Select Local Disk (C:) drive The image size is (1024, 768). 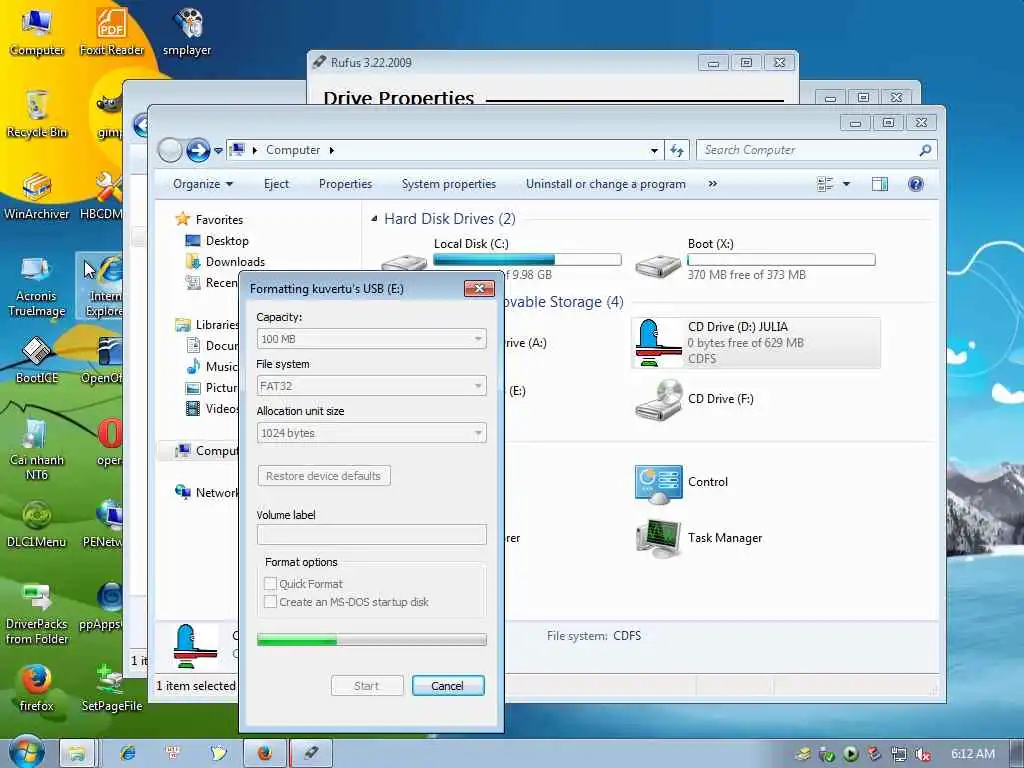(x=502, y=260)
